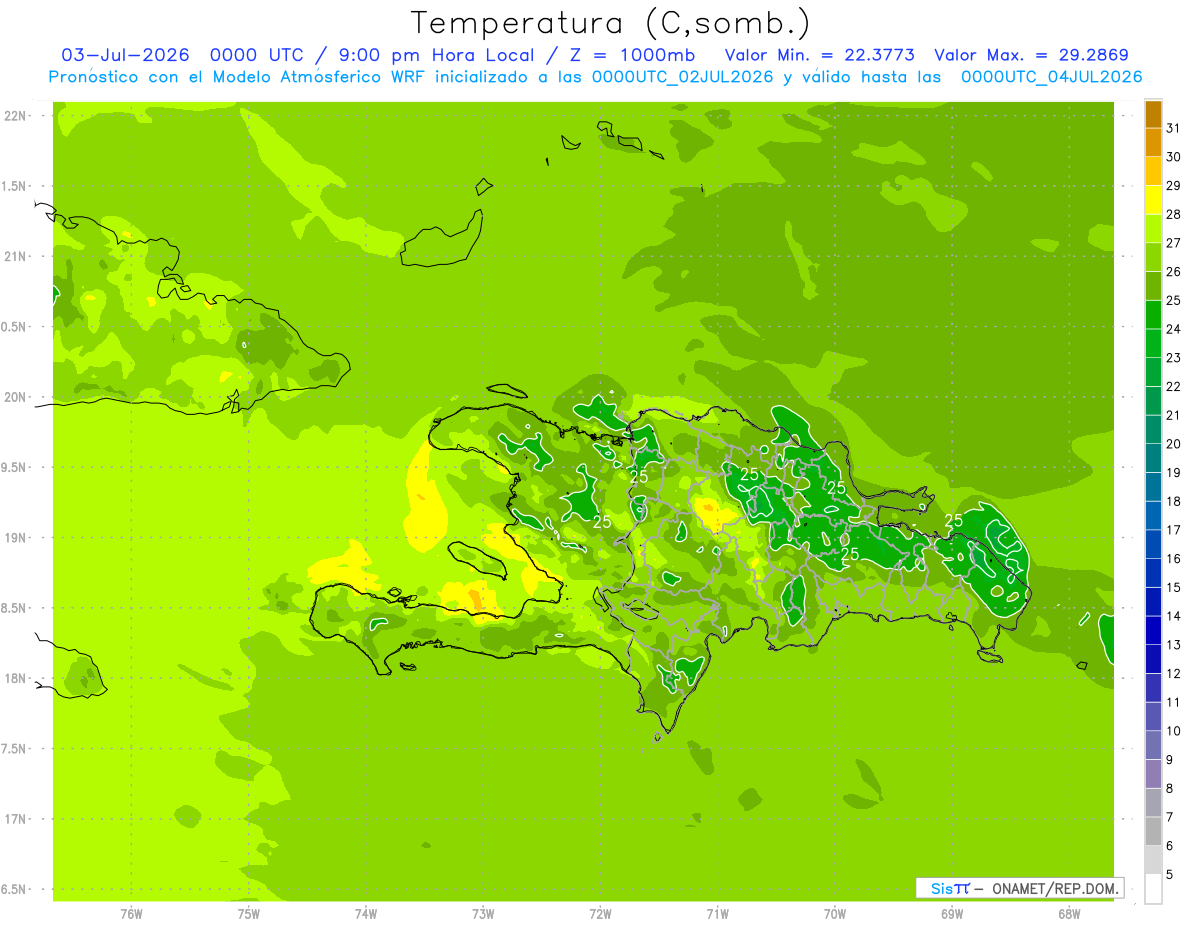Click the legend value "14"

pyautogui.click(x=1174, y=616)
